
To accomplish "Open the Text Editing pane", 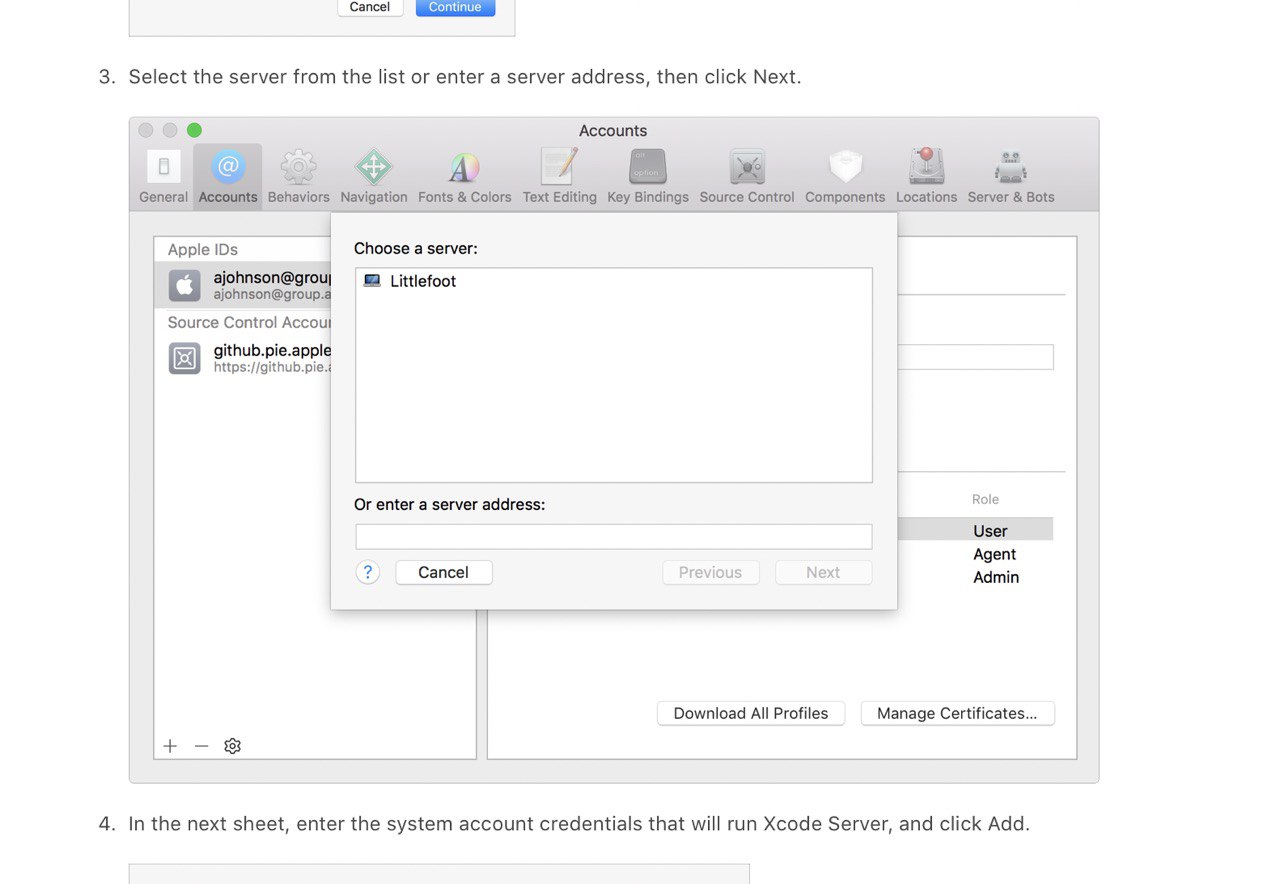I will point(559,177).
